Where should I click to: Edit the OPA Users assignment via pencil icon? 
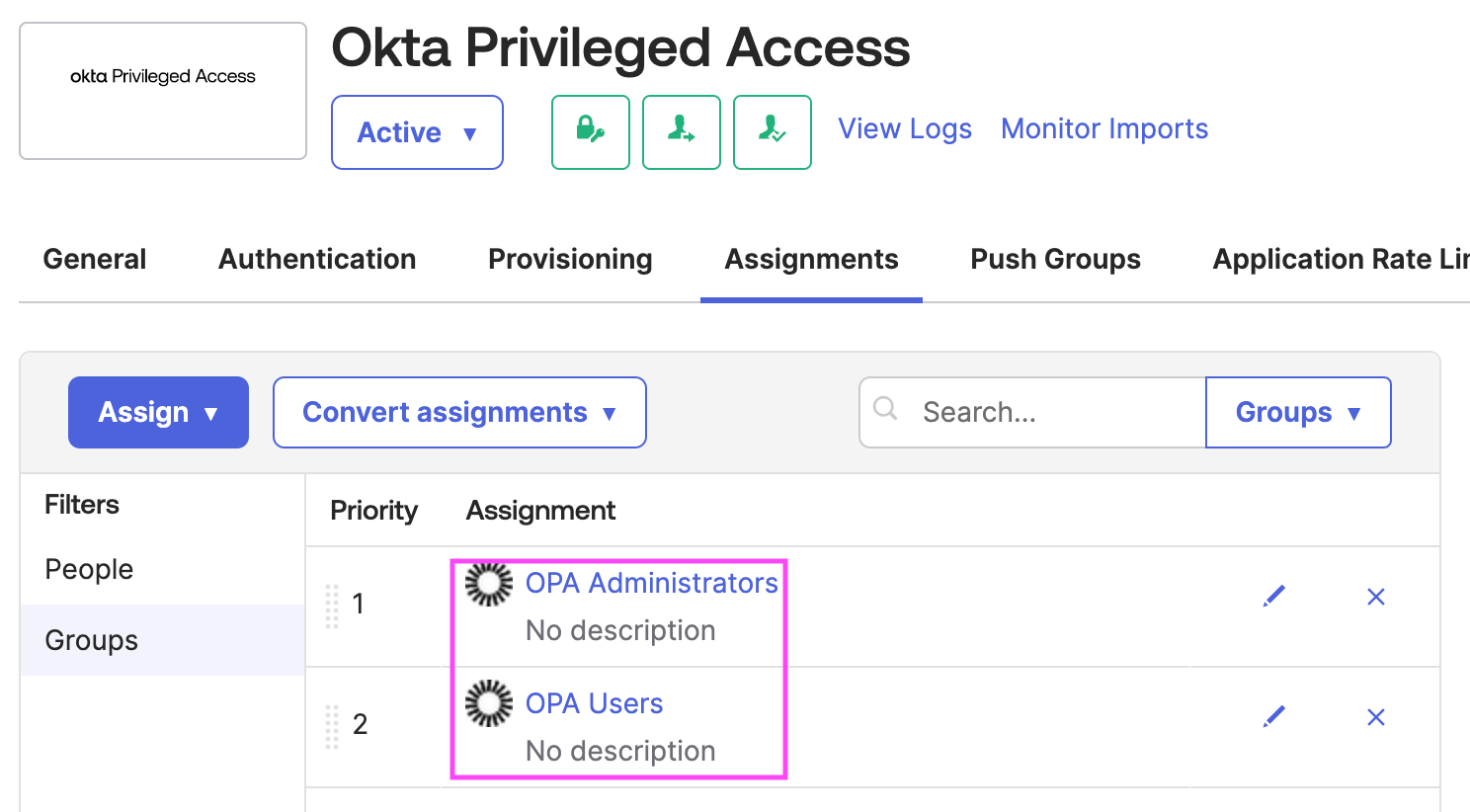click(x=1273, y=715)
